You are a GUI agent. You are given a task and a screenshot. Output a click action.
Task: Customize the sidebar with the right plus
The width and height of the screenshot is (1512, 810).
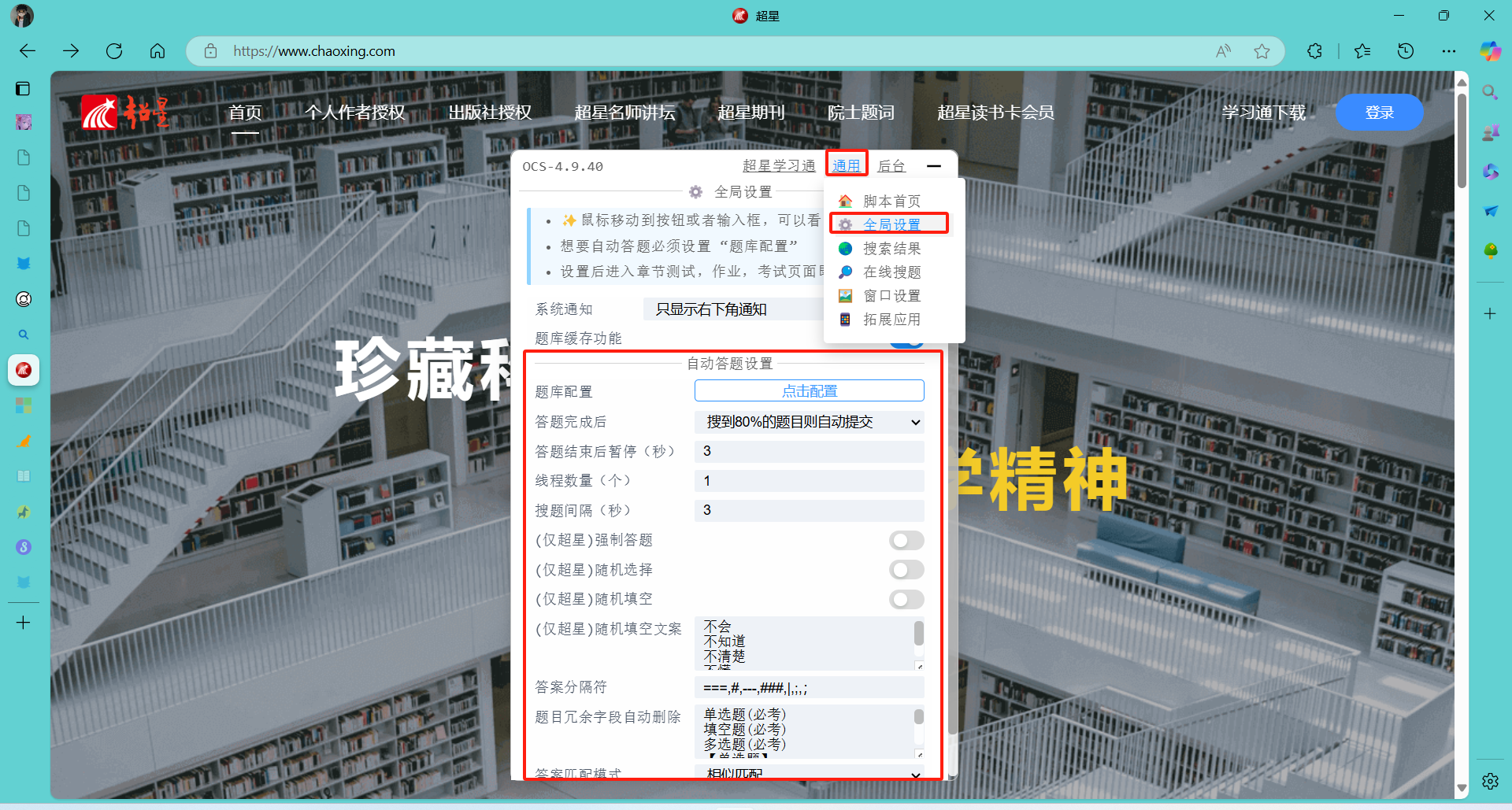point(1490,313)
